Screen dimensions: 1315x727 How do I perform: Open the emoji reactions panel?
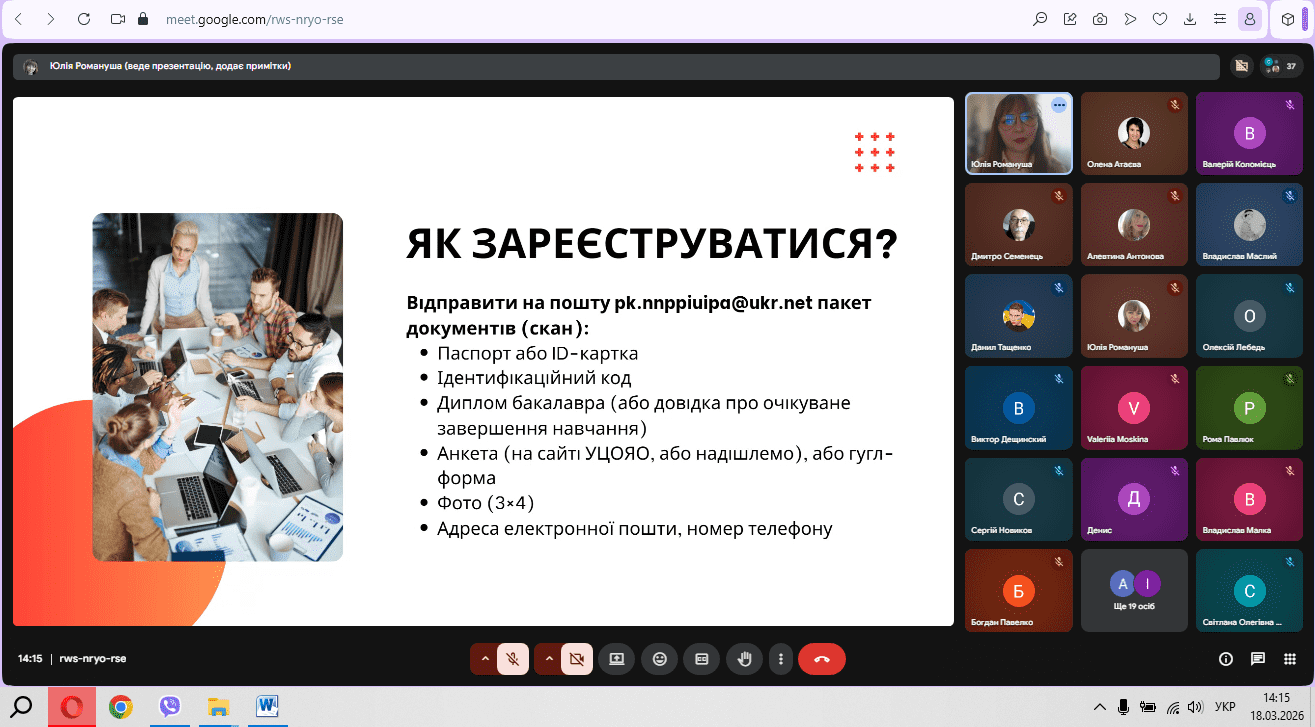coord(659,659)
